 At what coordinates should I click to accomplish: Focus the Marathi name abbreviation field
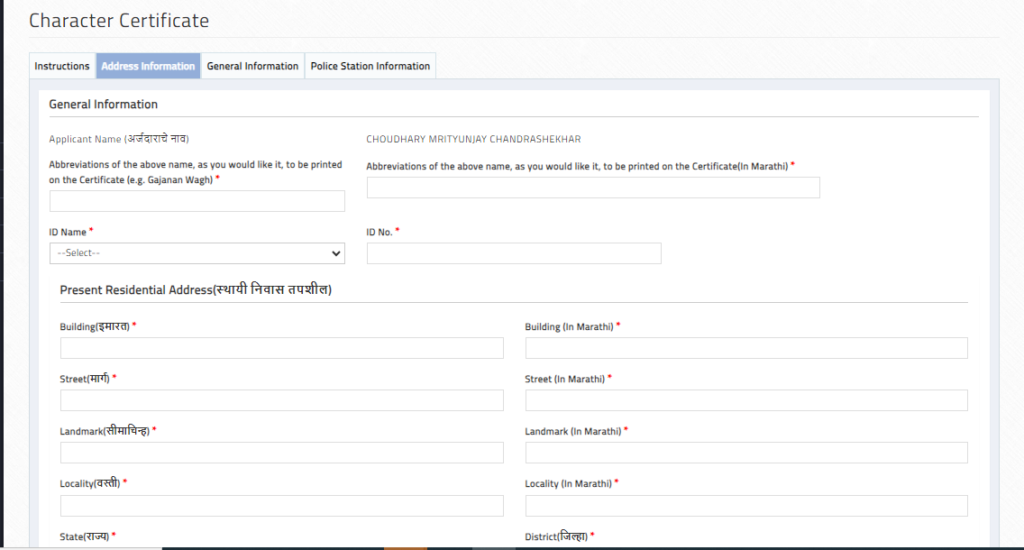click(593, 188)
